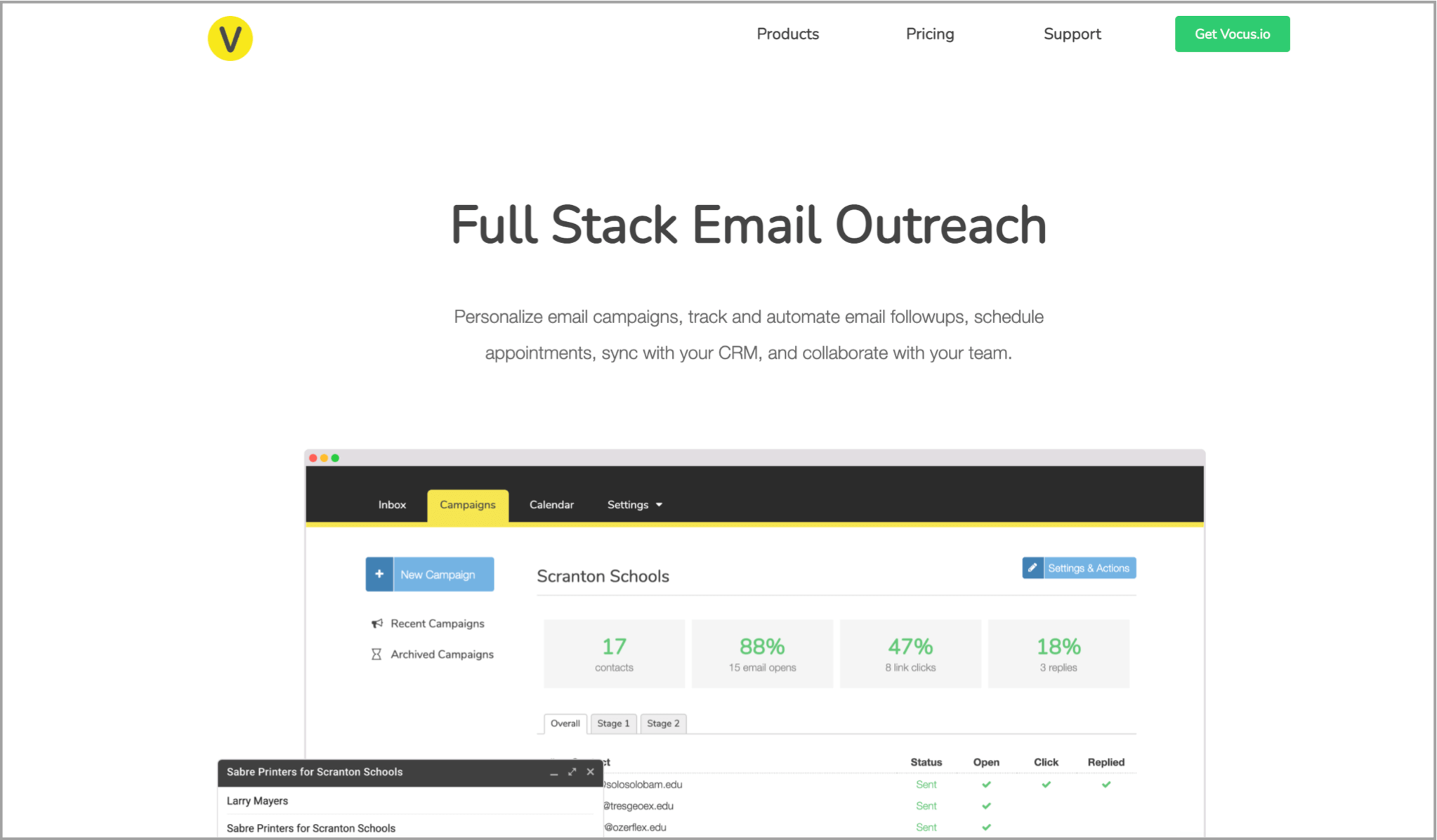The image size is (1437, 840).
Task: Click the plus icon on New Campaign
Action: pyautogui.click(x=379, y=574)
